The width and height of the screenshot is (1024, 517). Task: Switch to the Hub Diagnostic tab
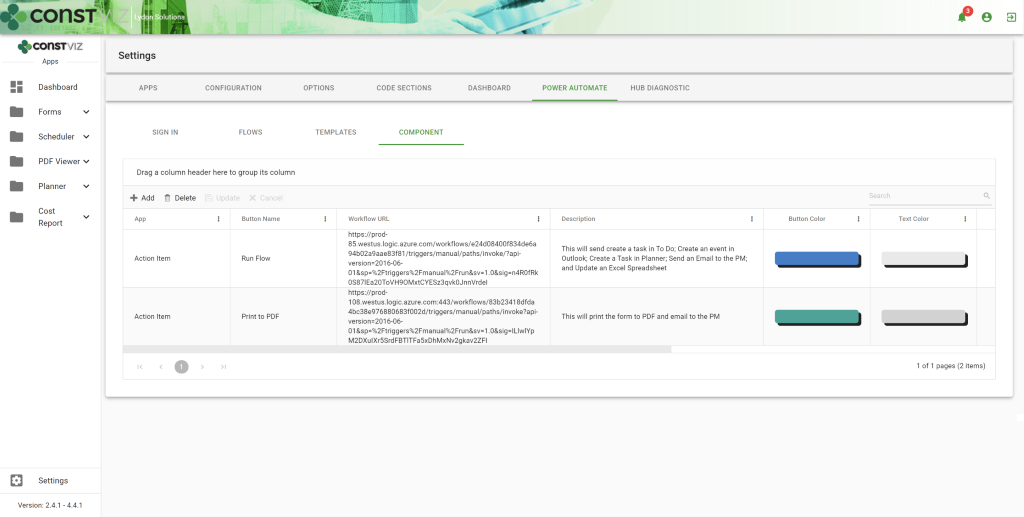659,88
